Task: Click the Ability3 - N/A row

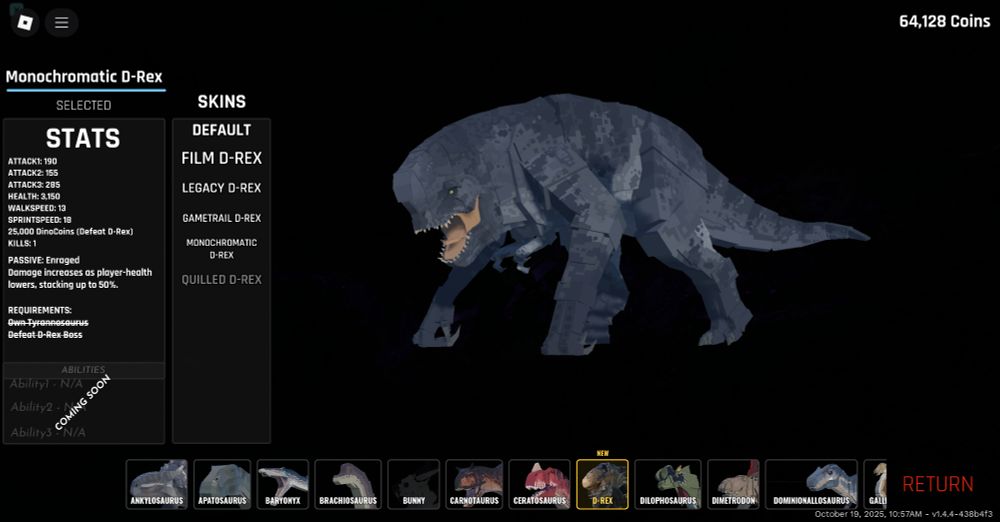Action: pos(48,433)
